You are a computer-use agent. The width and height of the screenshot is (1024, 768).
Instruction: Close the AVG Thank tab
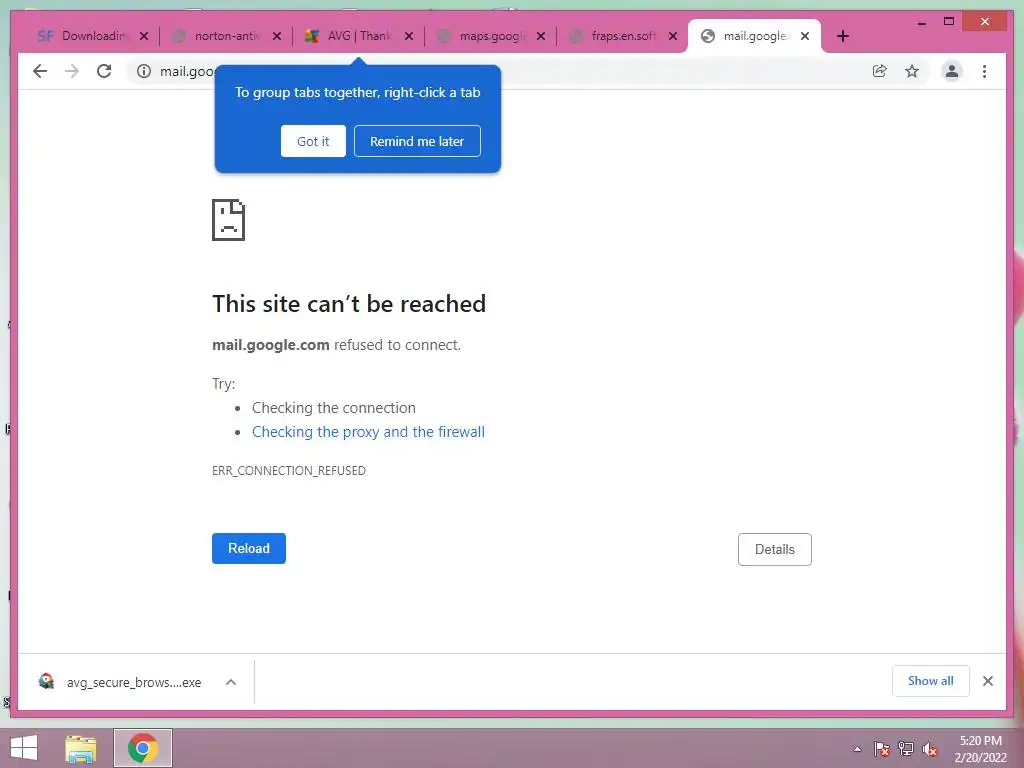click(409, 36)
